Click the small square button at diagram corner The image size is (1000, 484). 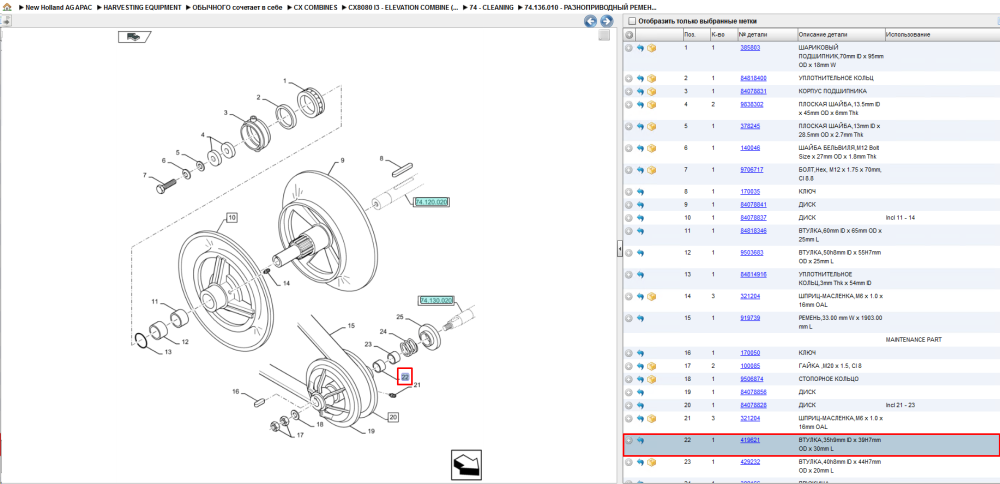tap(603, 36)
